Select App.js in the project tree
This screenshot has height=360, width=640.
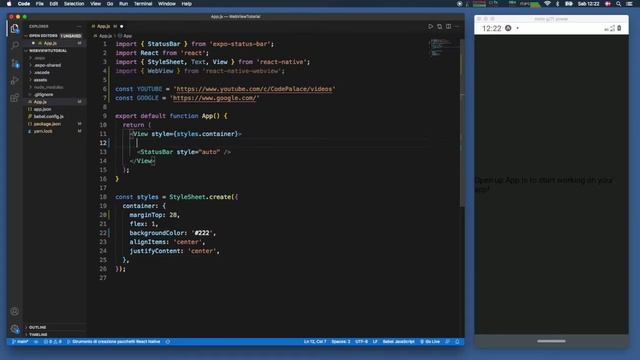point(40,102)
